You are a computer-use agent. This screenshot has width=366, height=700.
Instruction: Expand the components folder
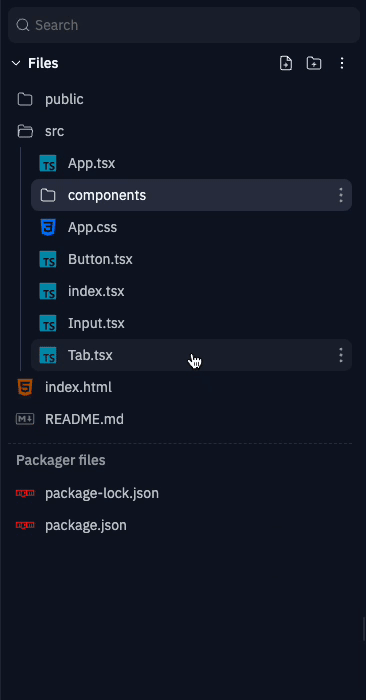tap(191, 195)
